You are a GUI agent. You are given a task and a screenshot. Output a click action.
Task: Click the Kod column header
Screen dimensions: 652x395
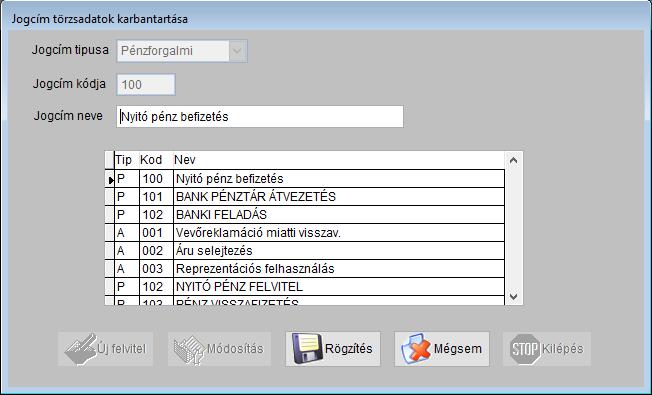156,160
